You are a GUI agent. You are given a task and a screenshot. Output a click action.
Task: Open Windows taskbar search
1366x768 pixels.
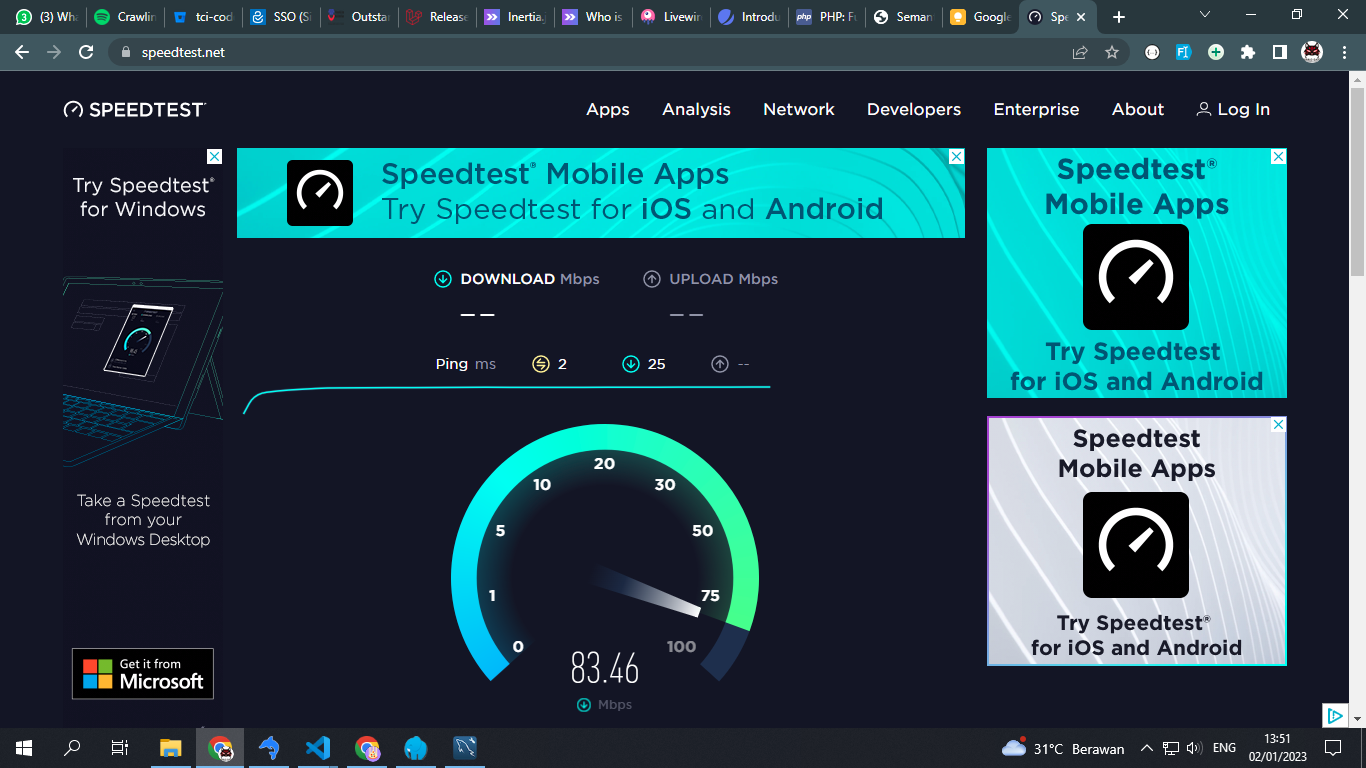point(72,748)
